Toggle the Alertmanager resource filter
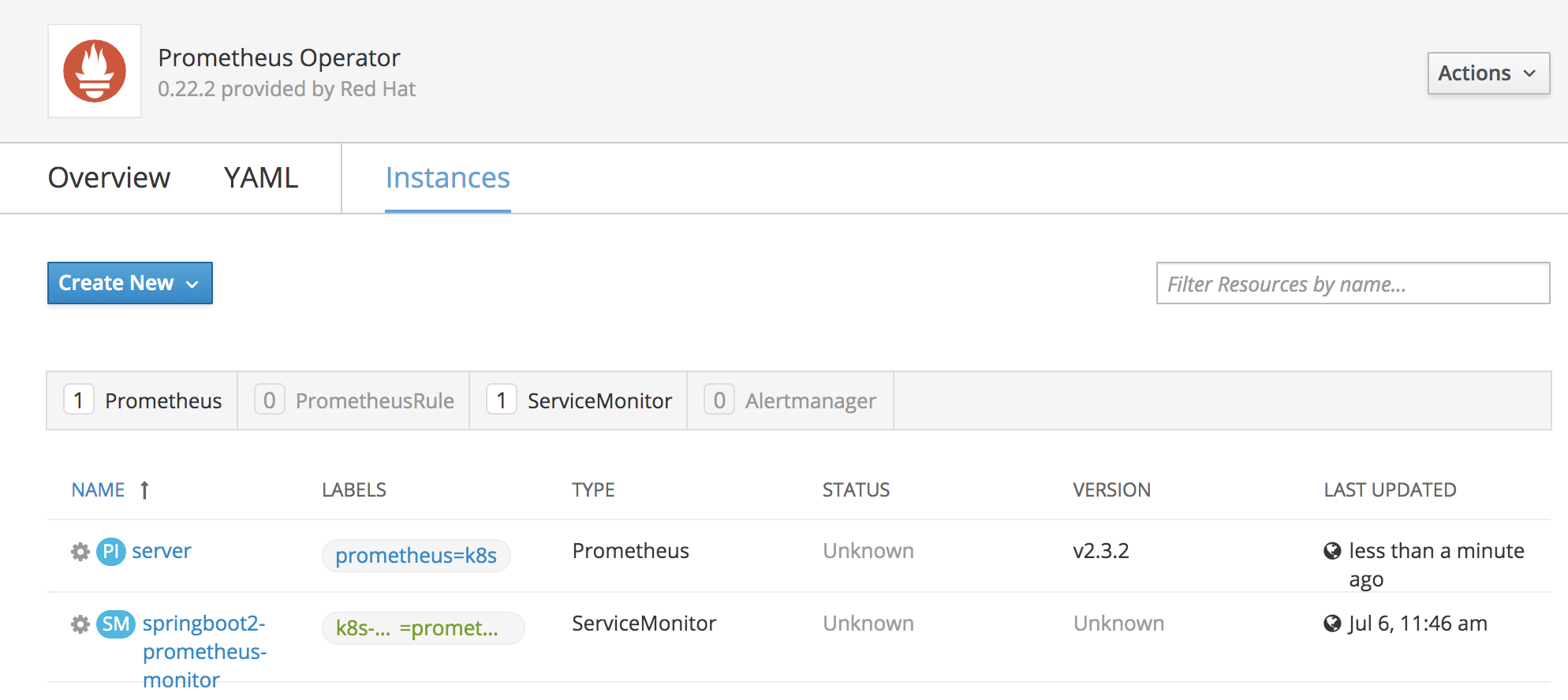1568x700 pixels. 790,400
